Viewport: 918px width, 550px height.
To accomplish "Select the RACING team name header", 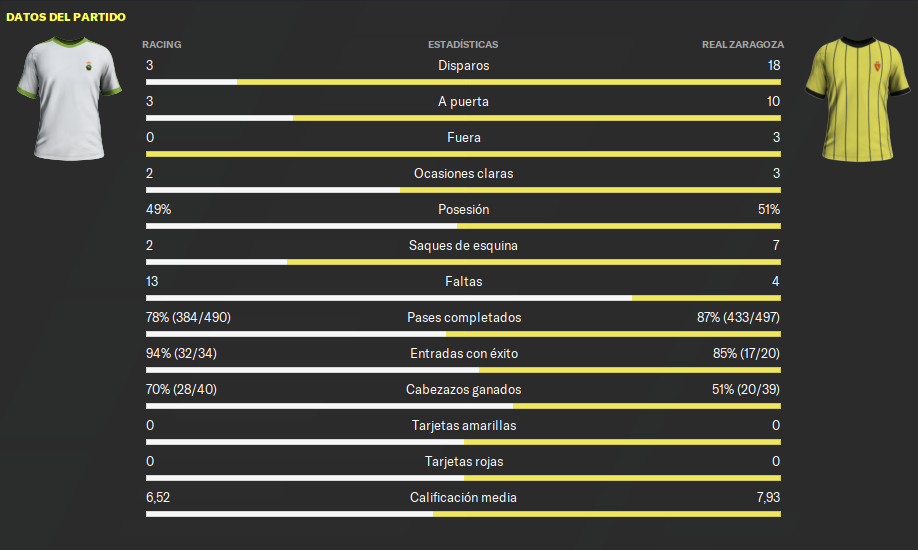I will pyautogui.click(x=162, y=45).
